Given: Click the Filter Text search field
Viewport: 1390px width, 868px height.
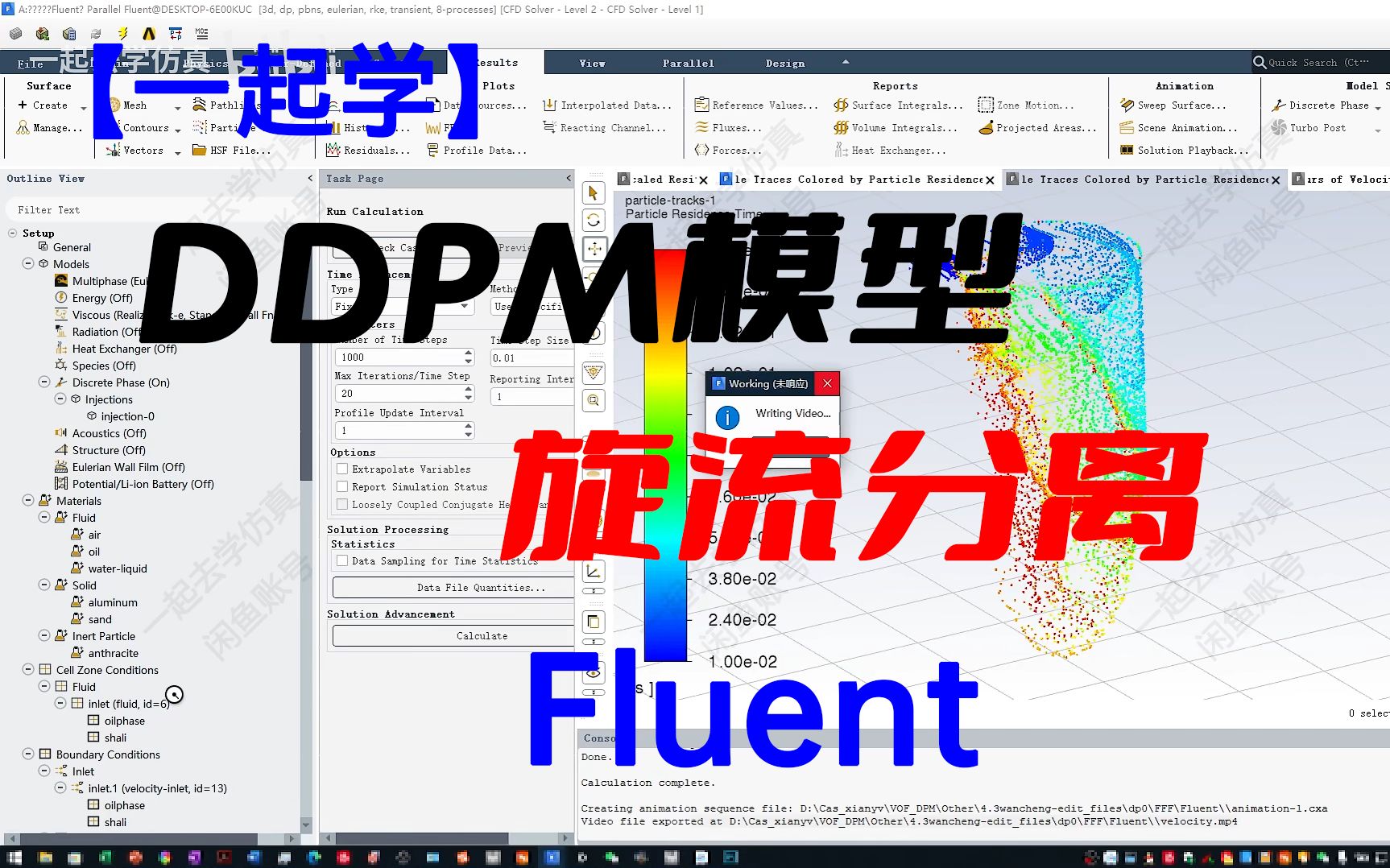Looking at the screenshot, I should pos(153,210).
